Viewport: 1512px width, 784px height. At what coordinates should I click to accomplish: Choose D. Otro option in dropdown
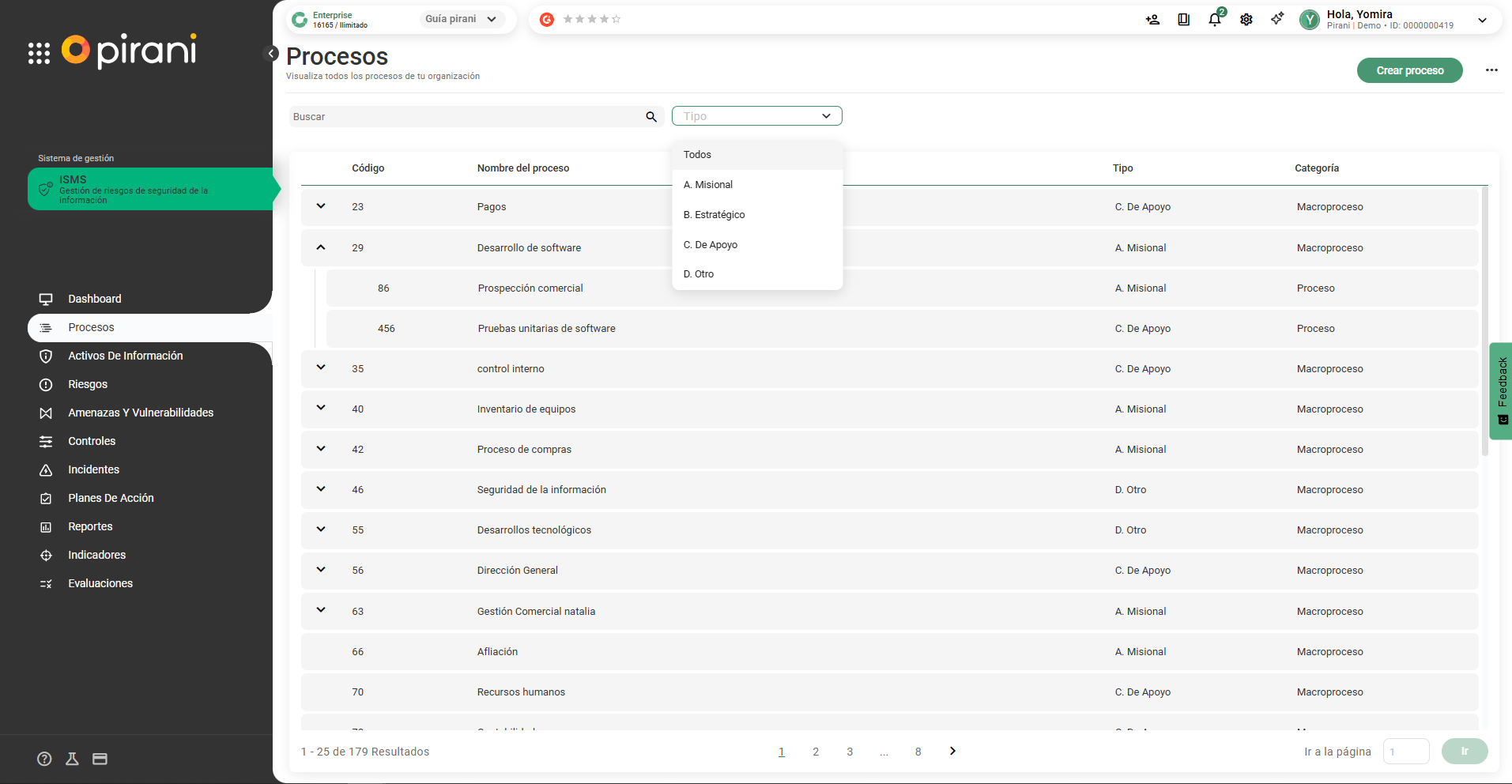[x=699, y=274]
